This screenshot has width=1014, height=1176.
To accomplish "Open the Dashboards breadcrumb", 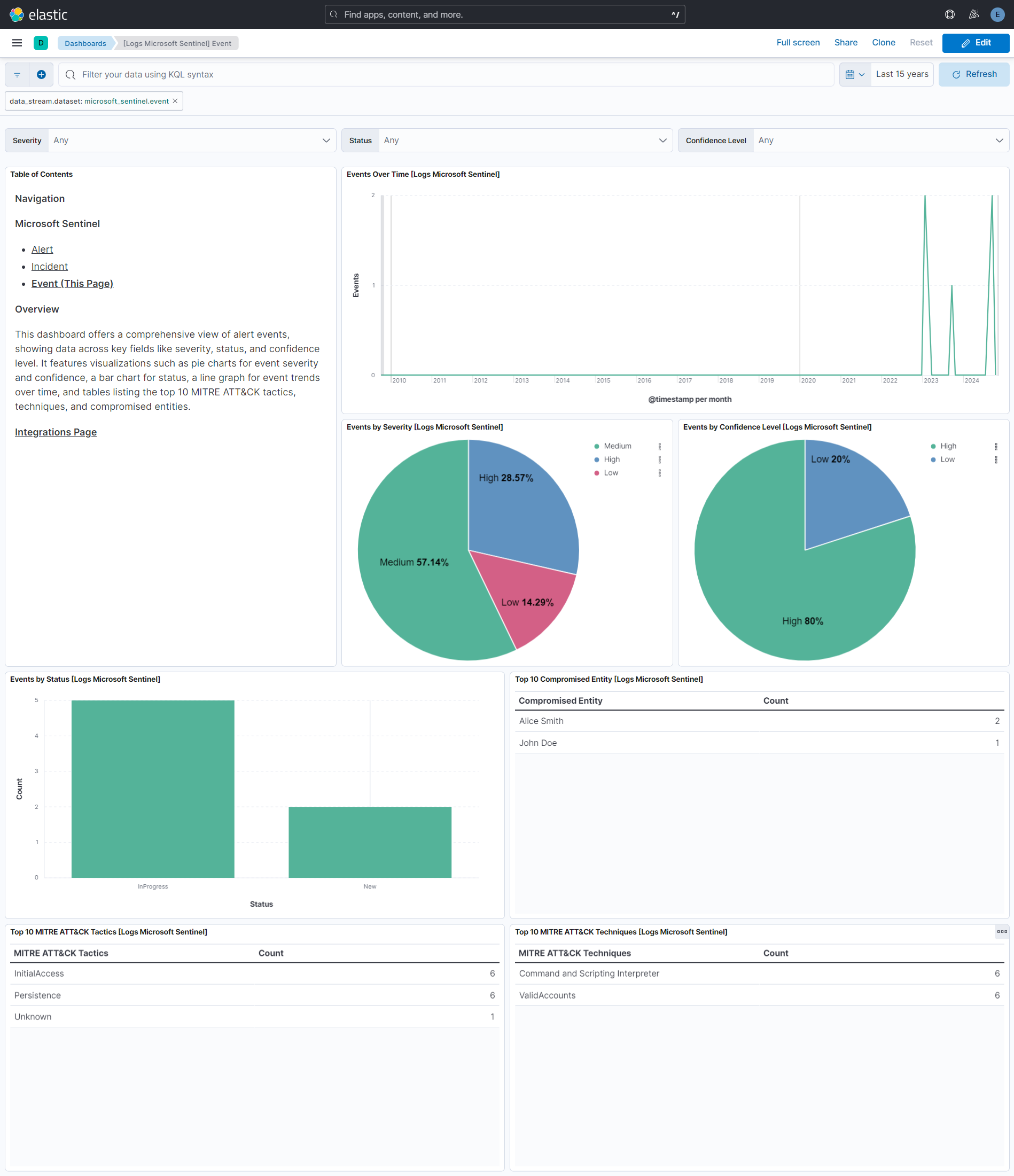I will point(85,43).
